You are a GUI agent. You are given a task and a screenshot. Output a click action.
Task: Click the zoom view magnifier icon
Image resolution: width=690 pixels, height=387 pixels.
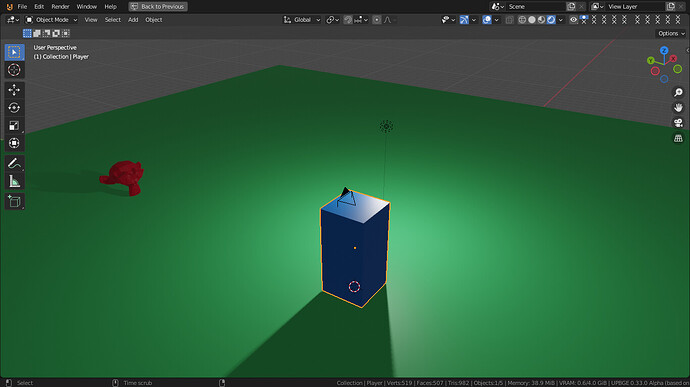(678, 92)
